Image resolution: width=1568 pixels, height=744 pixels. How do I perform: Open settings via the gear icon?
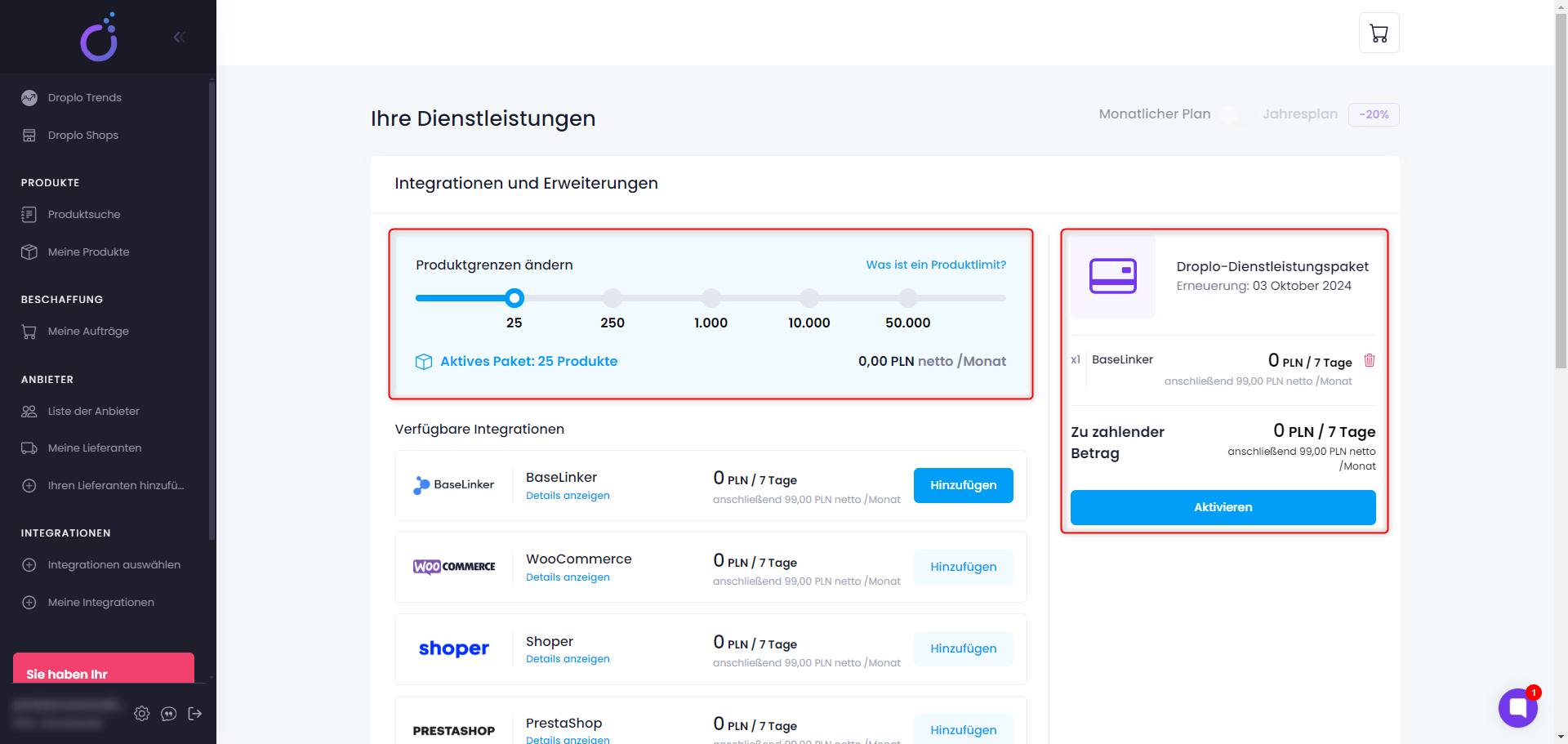tap(142, 714)
